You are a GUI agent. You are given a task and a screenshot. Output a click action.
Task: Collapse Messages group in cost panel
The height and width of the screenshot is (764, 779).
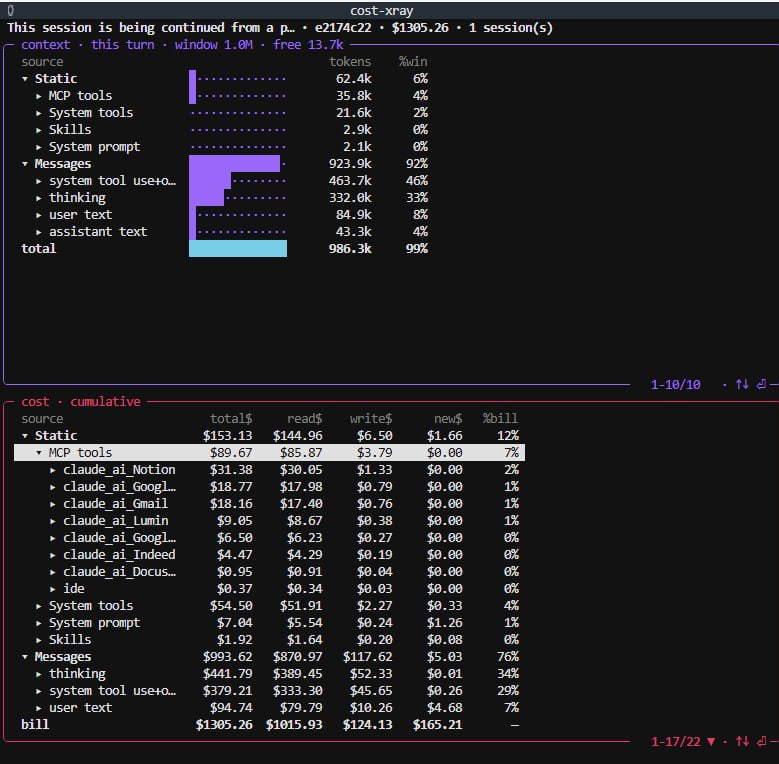25,657
